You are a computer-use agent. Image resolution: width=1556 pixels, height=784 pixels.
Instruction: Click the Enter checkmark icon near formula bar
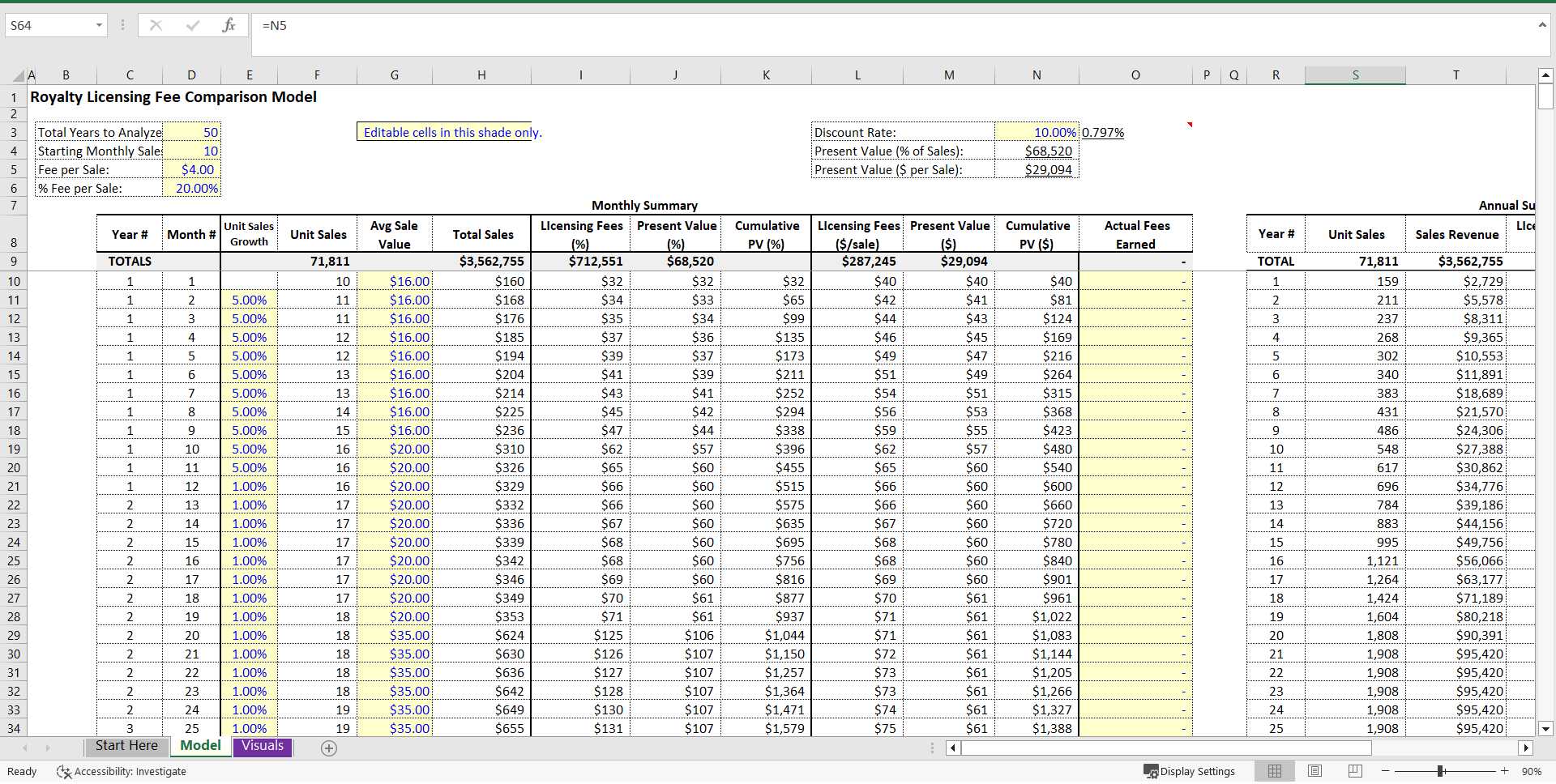click(192, 24)
